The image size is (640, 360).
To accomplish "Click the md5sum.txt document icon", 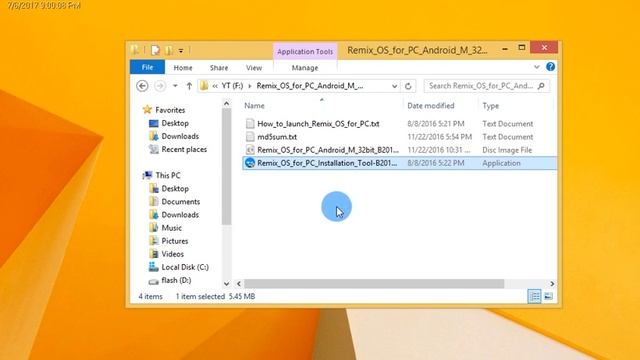I will [250, 137].
